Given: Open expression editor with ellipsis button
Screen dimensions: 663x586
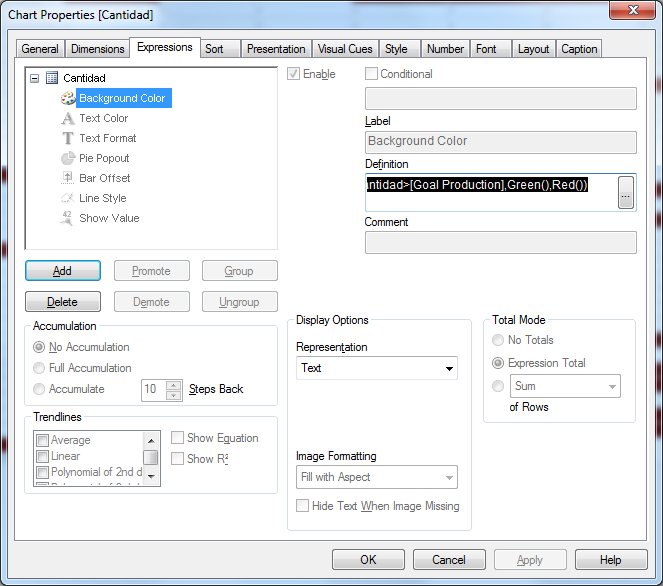Looking at the screenshot, I should [x=626, y=193].
